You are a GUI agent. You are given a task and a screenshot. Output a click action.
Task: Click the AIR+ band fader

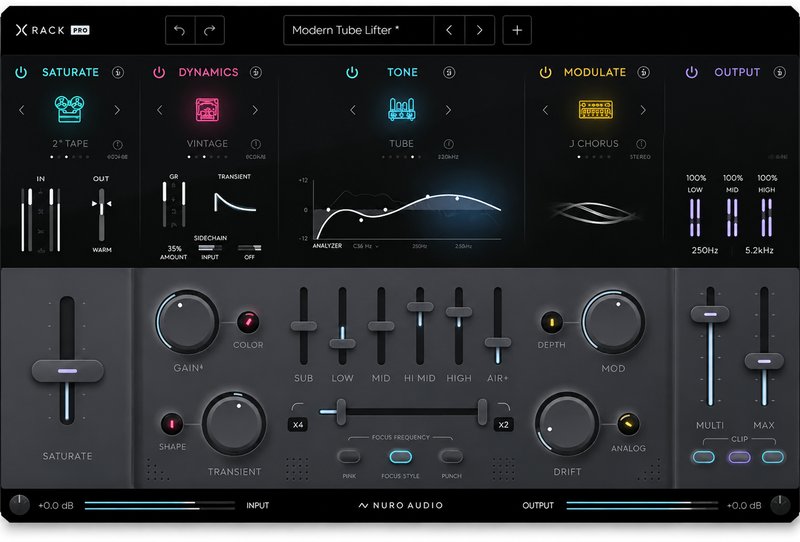coord(497,343)
